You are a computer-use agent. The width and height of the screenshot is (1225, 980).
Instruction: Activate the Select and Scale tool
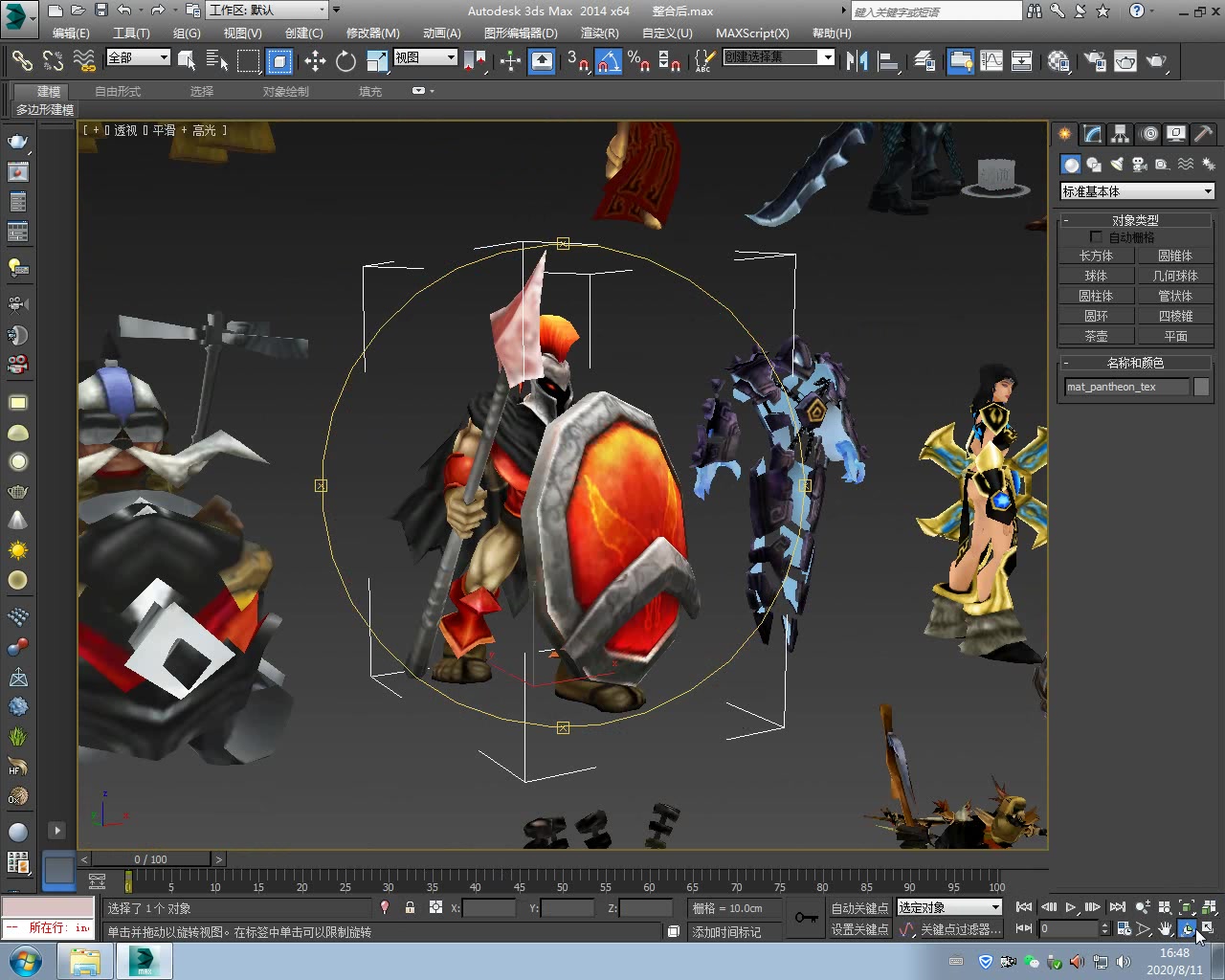coord(377,61)
